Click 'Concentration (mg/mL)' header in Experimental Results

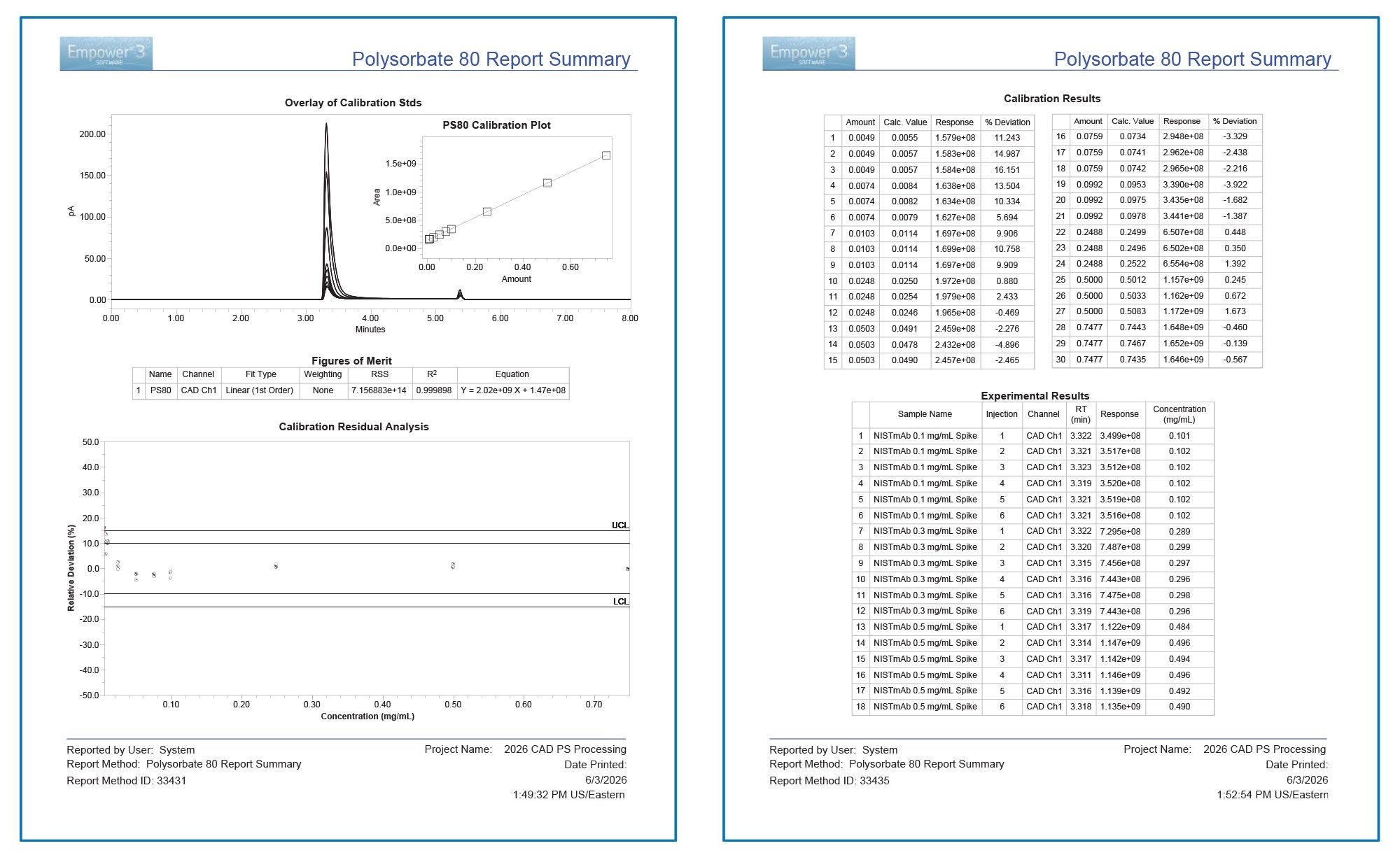click(1179, 414)
